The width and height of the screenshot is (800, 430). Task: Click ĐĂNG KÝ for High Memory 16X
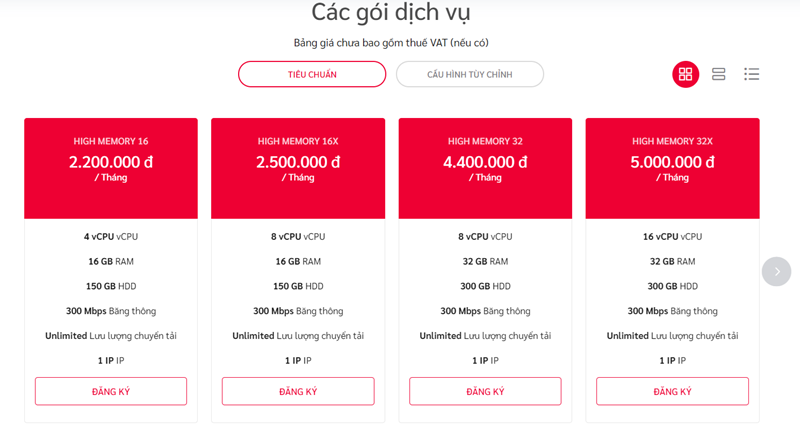(x=298, y=391)
